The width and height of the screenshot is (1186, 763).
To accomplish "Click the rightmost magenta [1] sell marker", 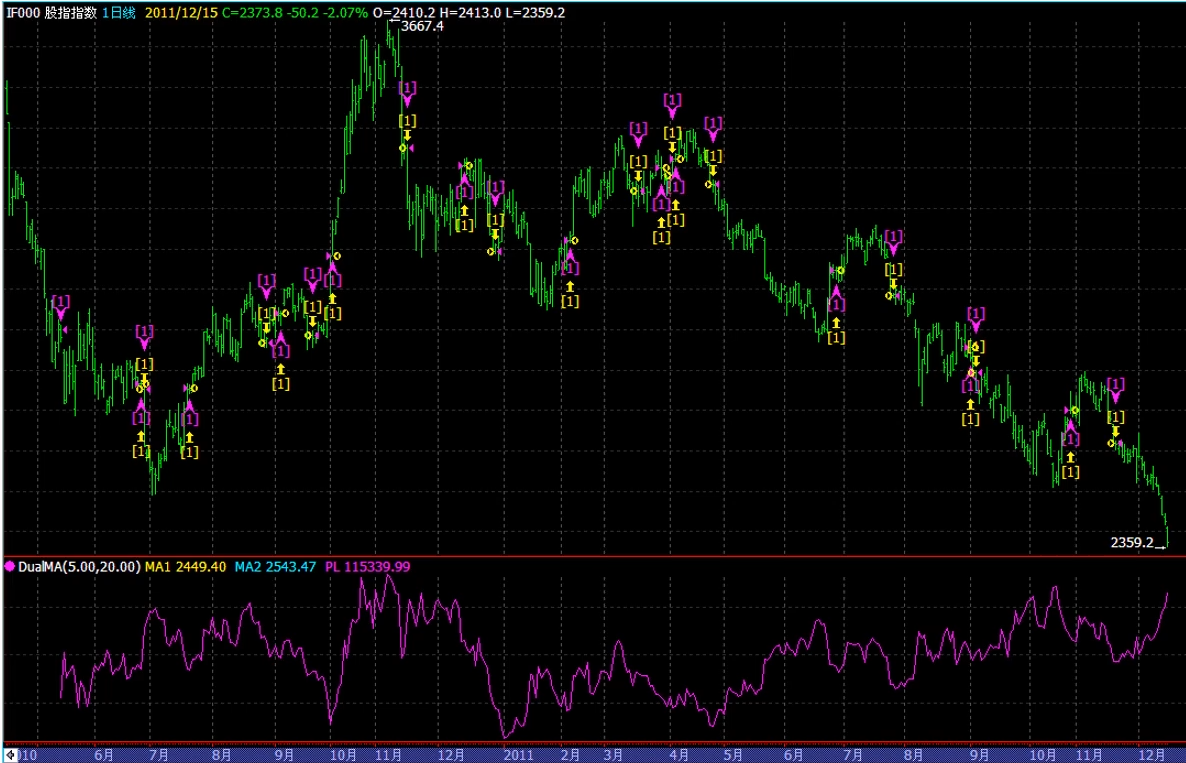I will pyautogui.click(x=1116, y=385).
